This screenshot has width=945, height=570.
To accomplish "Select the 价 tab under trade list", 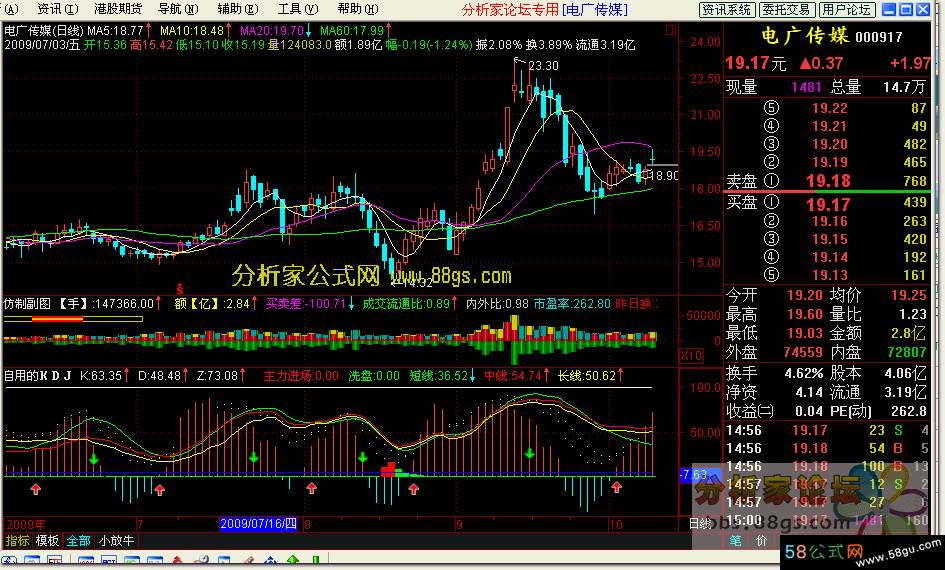I will pos(761,540).
